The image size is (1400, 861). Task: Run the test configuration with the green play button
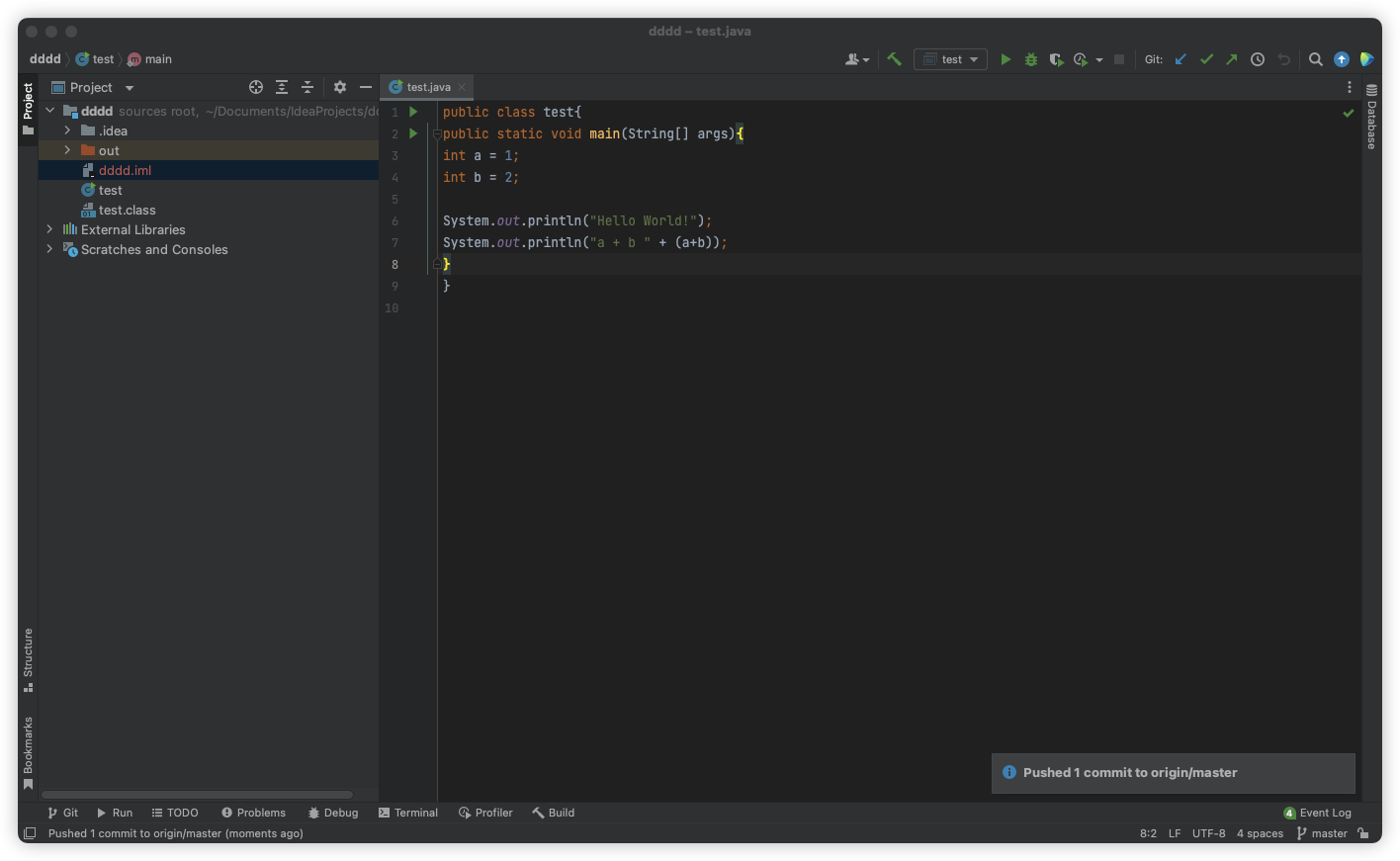[1006, 59]
